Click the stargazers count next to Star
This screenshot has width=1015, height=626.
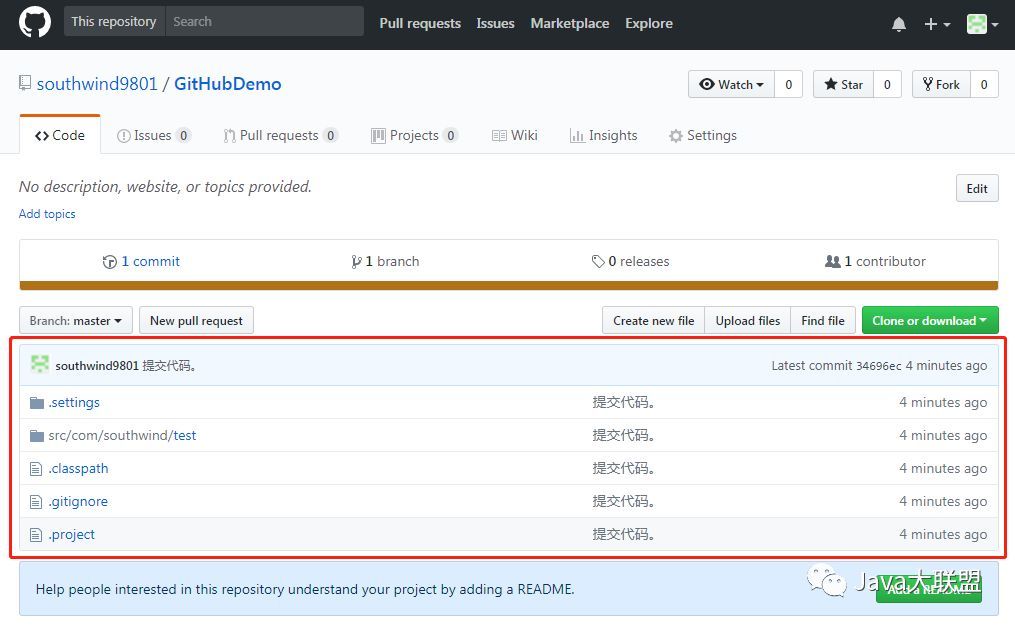(x=887, y=84)
